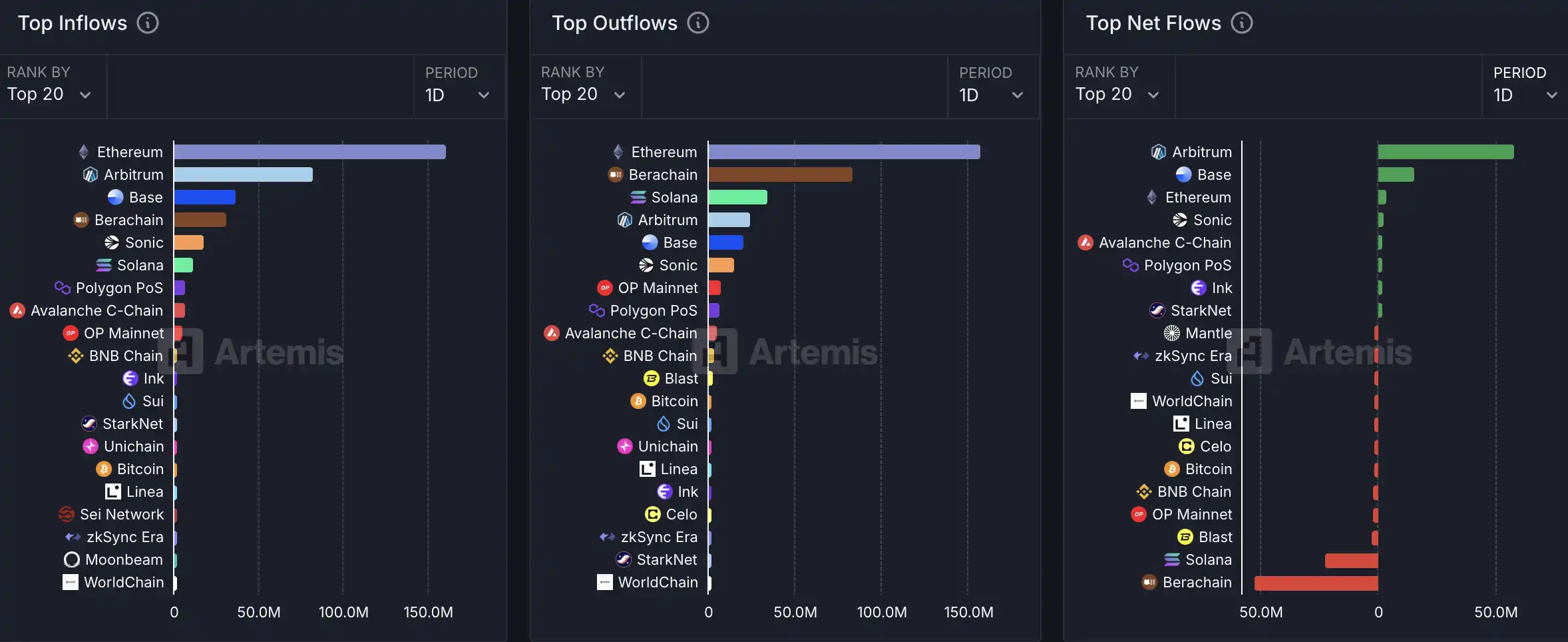Select Berachain outflow bar
The image size is (1568, 642).
click(x=781, y=174)
